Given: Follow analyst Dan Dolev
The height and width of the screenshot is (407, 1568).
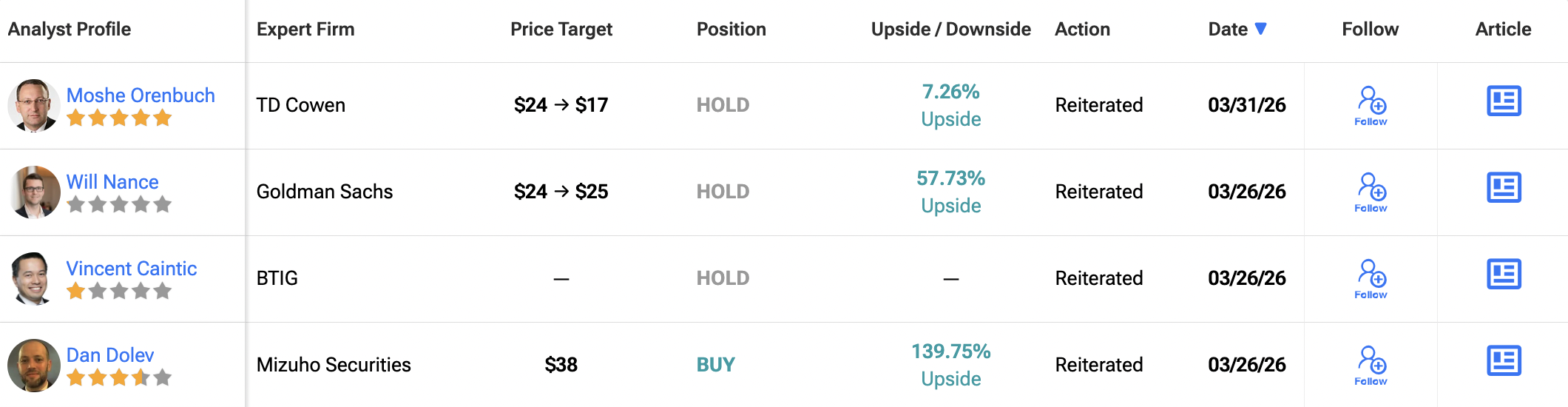Looking at the screenshot, I should click(1371, 366).
